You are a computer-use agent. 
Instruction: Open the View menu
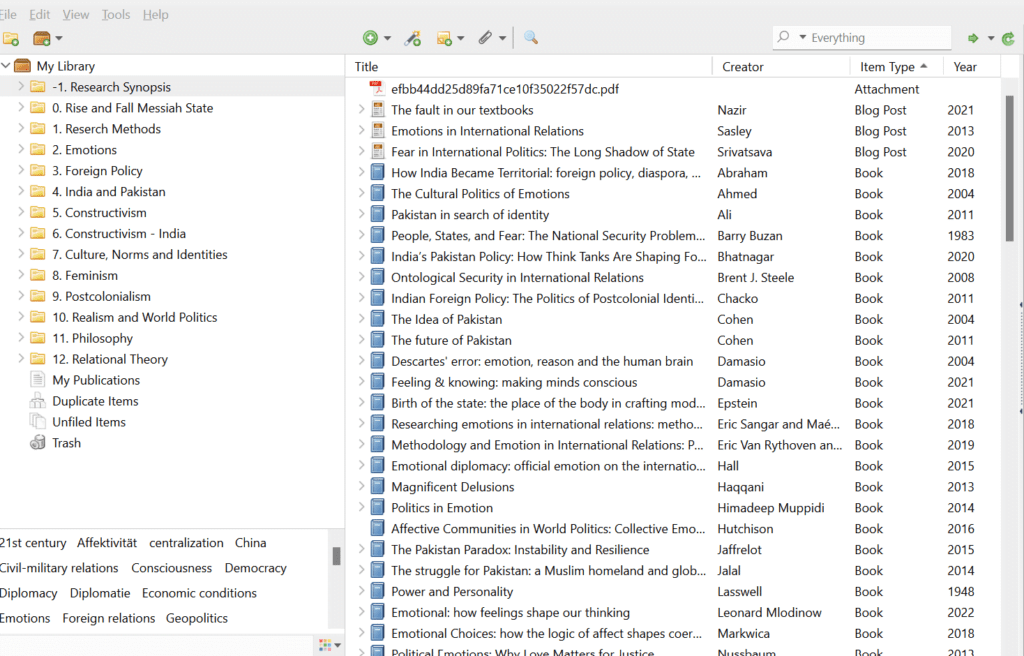pos(76,14)
